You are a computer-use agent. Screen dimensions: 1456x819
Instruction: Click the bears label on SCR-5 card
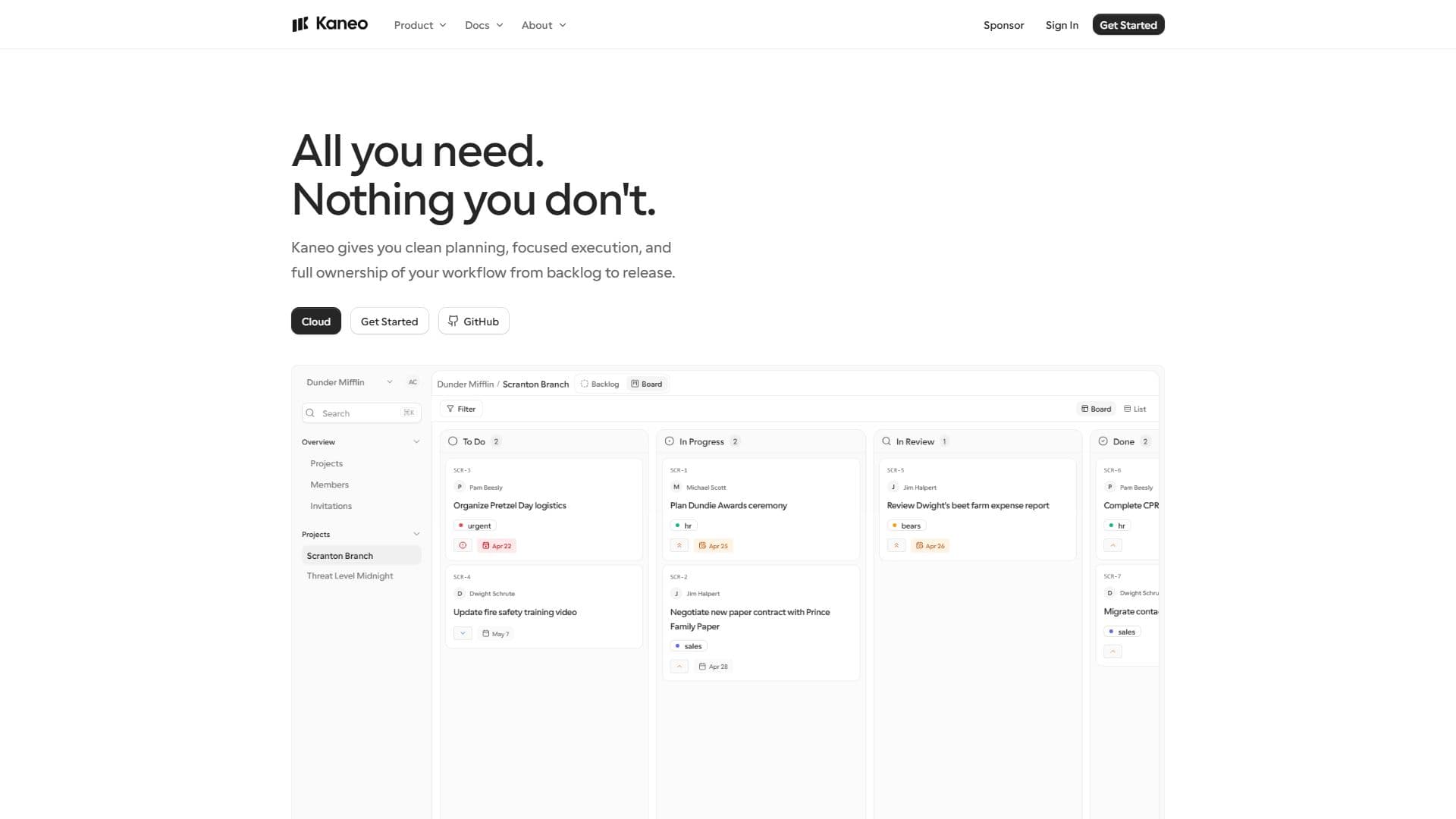point(906,526)
